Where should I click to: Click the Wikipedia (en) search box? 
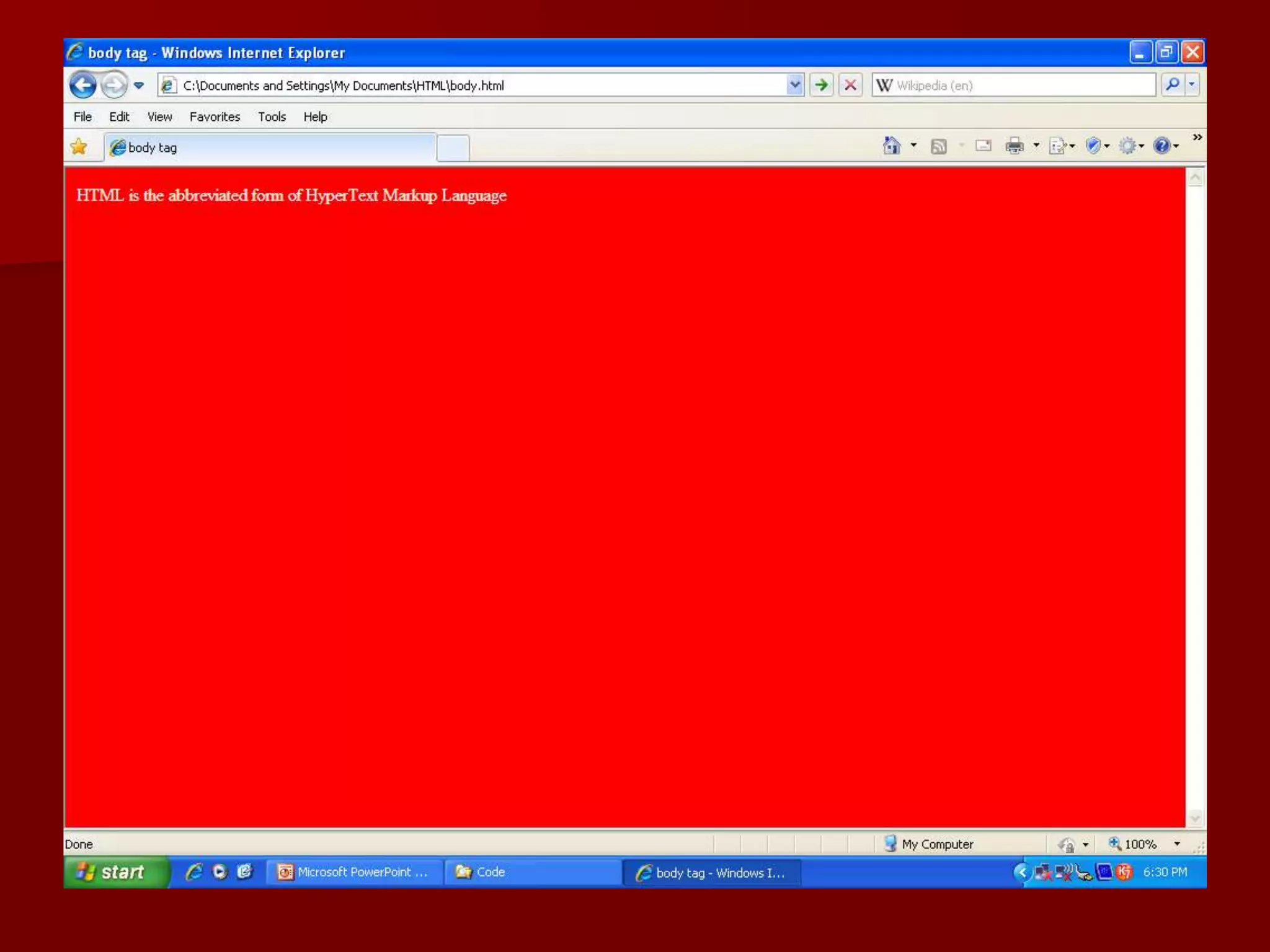coord(1013,85)
